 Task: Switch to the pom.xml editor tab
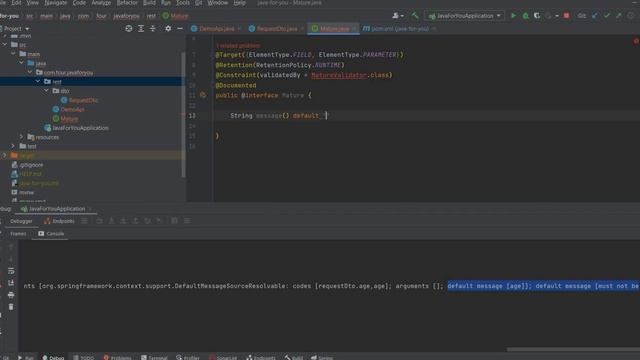pos(400,29)
